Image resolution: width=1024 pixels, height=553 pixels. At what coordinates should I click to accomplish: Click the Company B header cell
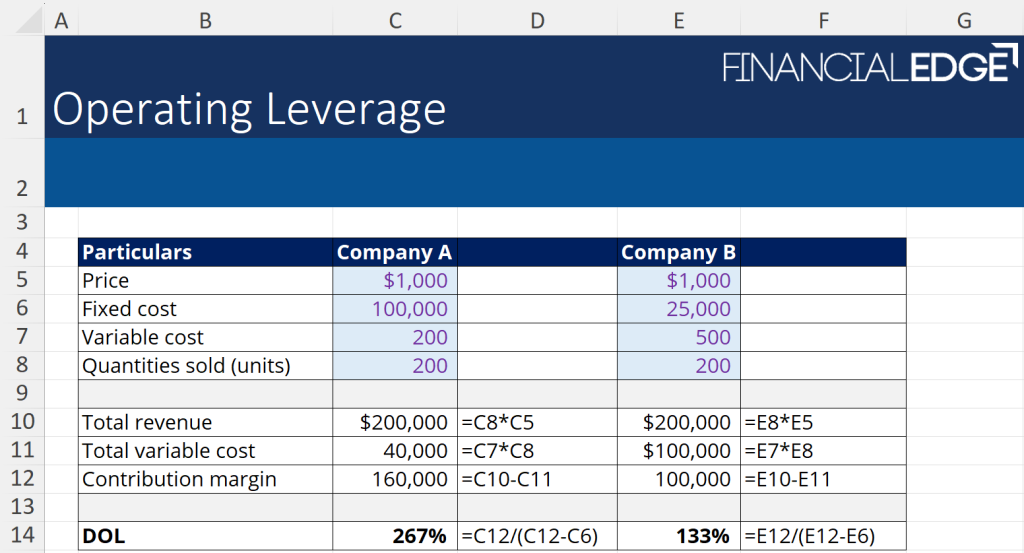tap(679, 252)
